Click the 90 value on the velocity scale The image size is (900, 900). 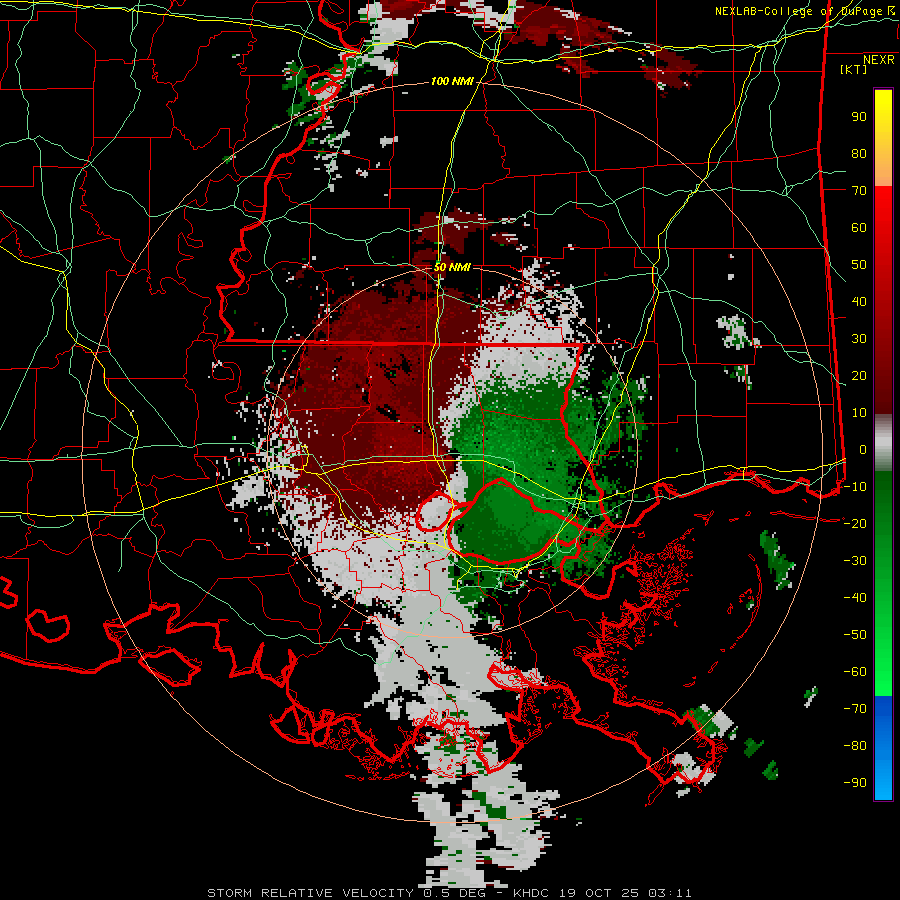859,117
